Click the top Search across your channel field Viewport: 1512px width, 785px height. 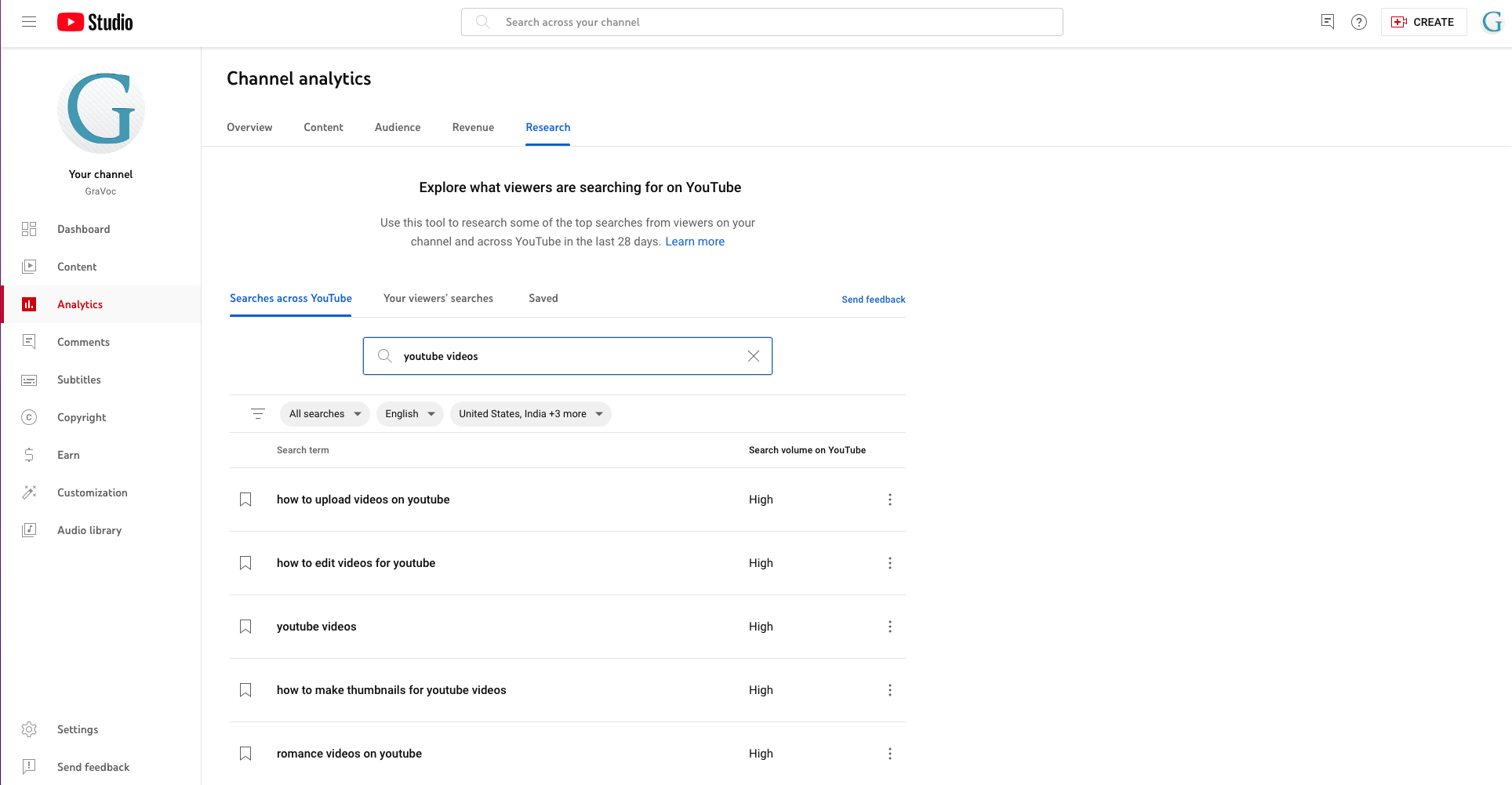[x=761, y=22]
